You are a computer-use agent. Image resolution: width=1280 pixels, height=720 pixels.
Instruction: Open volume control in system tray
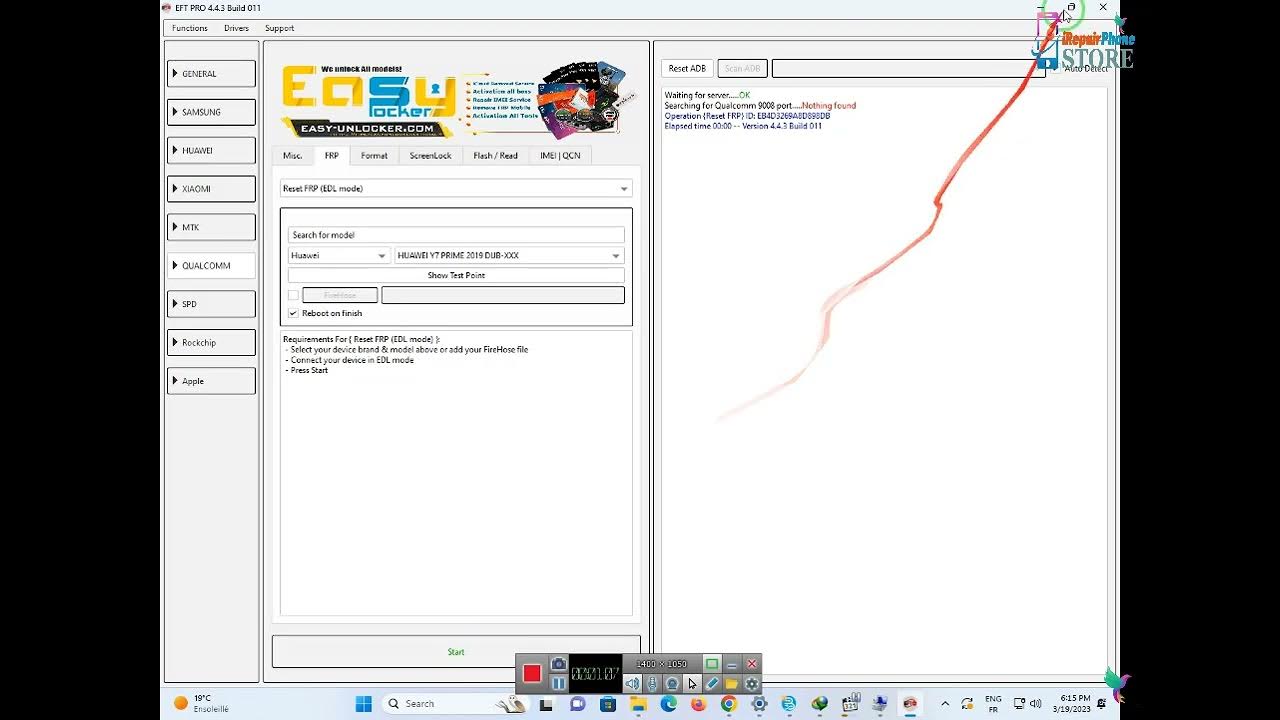pyautogui.click(x=1035, y=704)
